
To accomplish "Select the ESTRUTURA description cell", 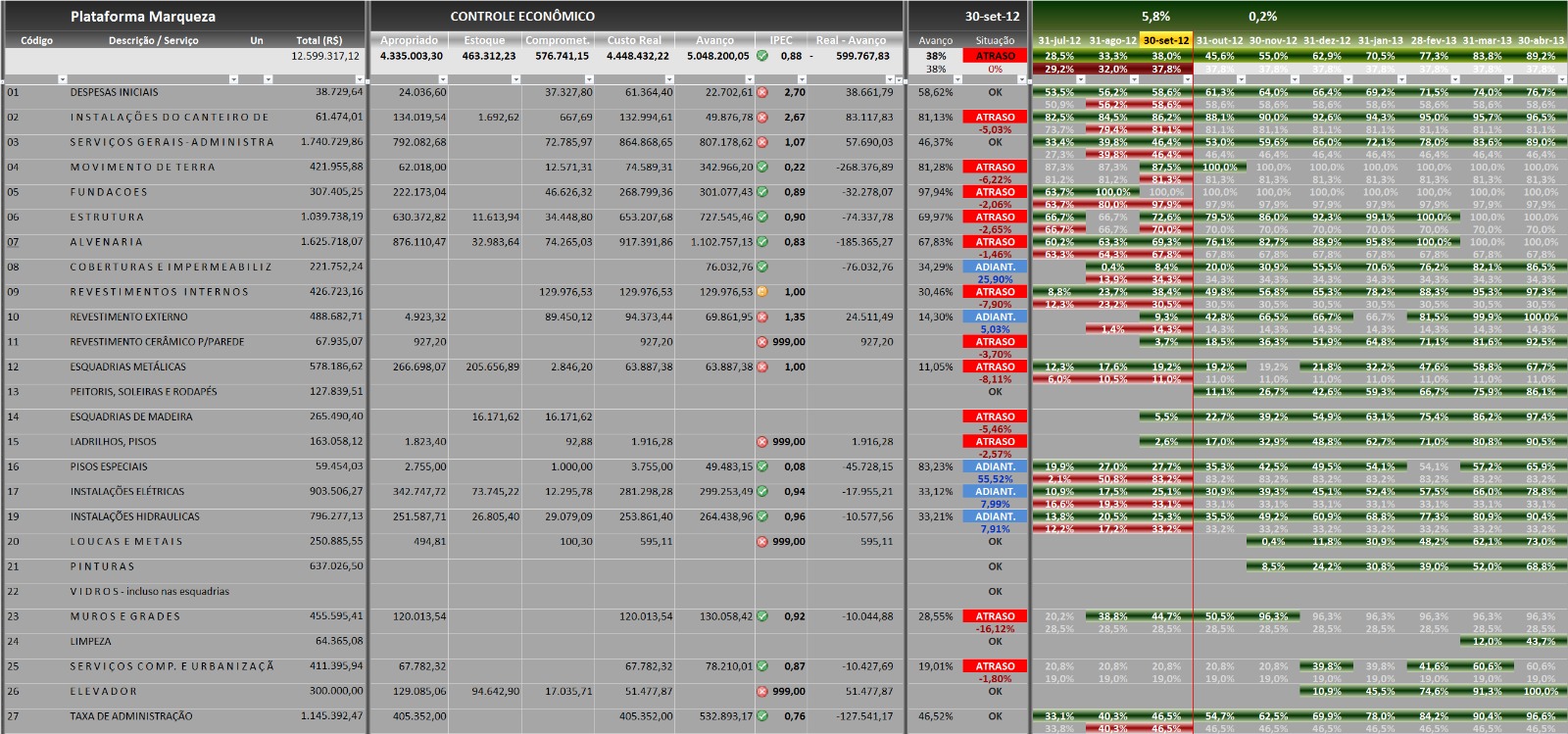I will 107,218.
